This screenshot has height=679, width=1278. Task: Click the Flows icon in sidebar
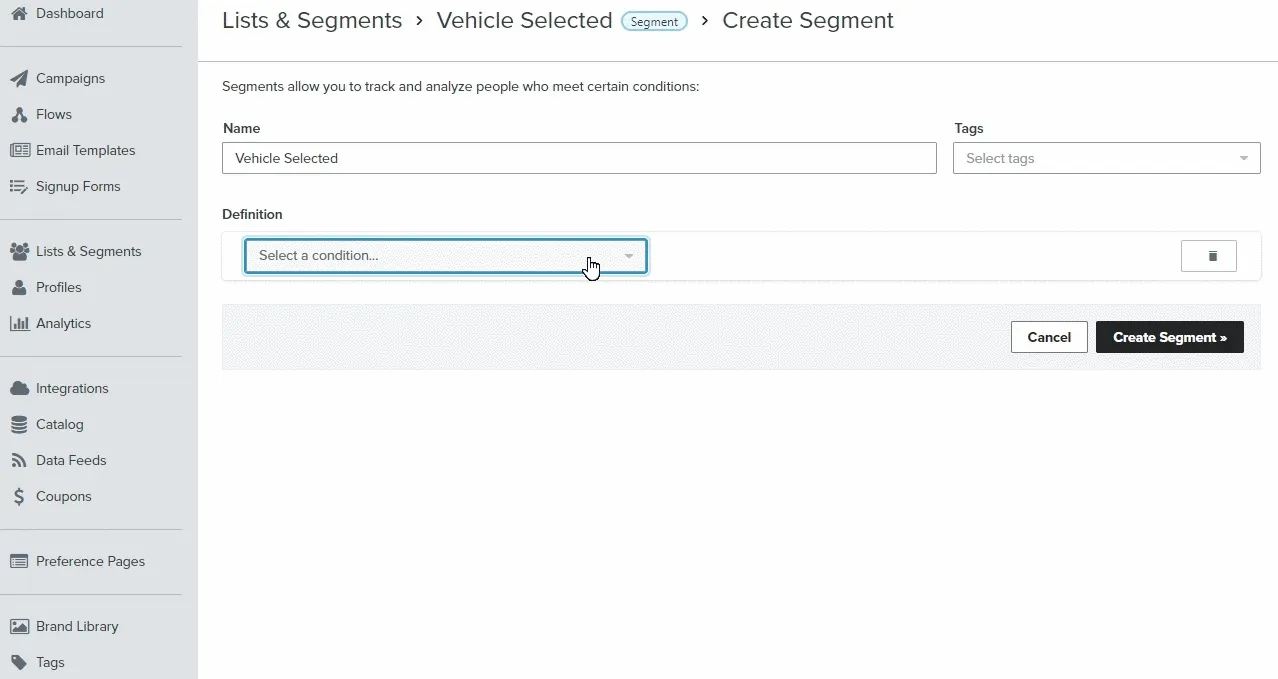pyautogui.click(x=19, y=115)
